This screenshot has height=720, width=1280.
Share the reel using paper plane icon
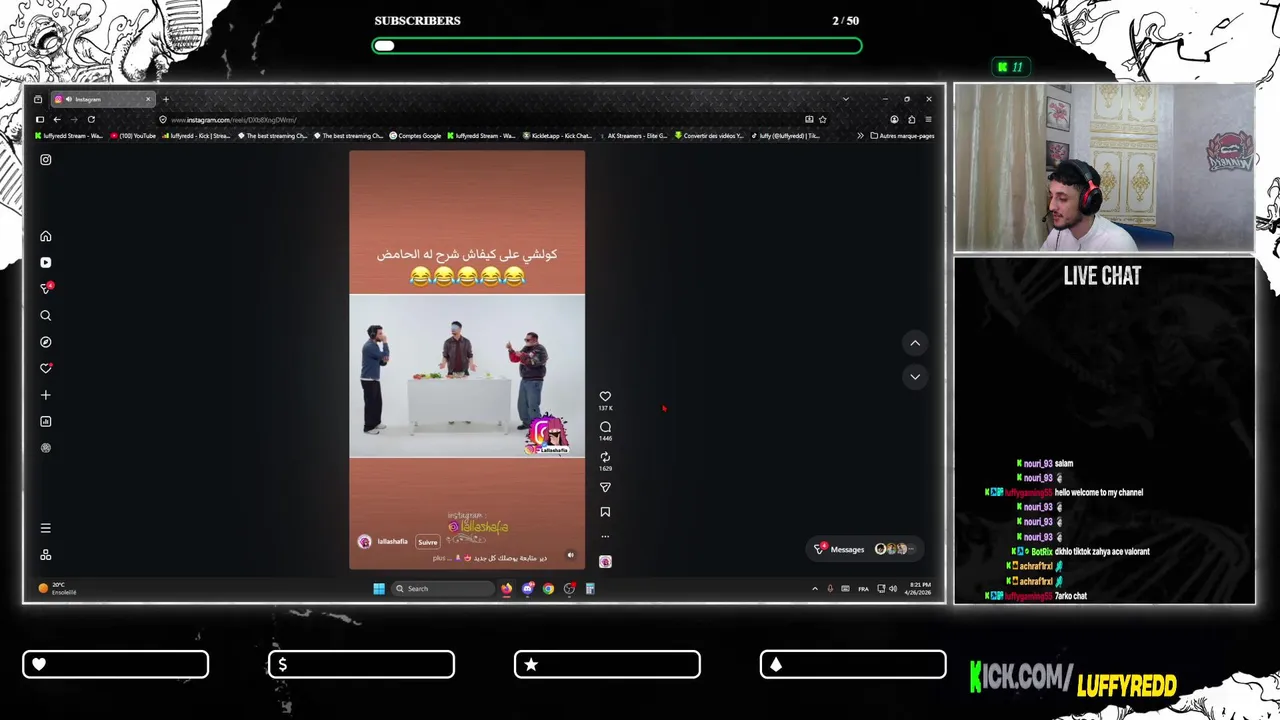tap(605, 487)
